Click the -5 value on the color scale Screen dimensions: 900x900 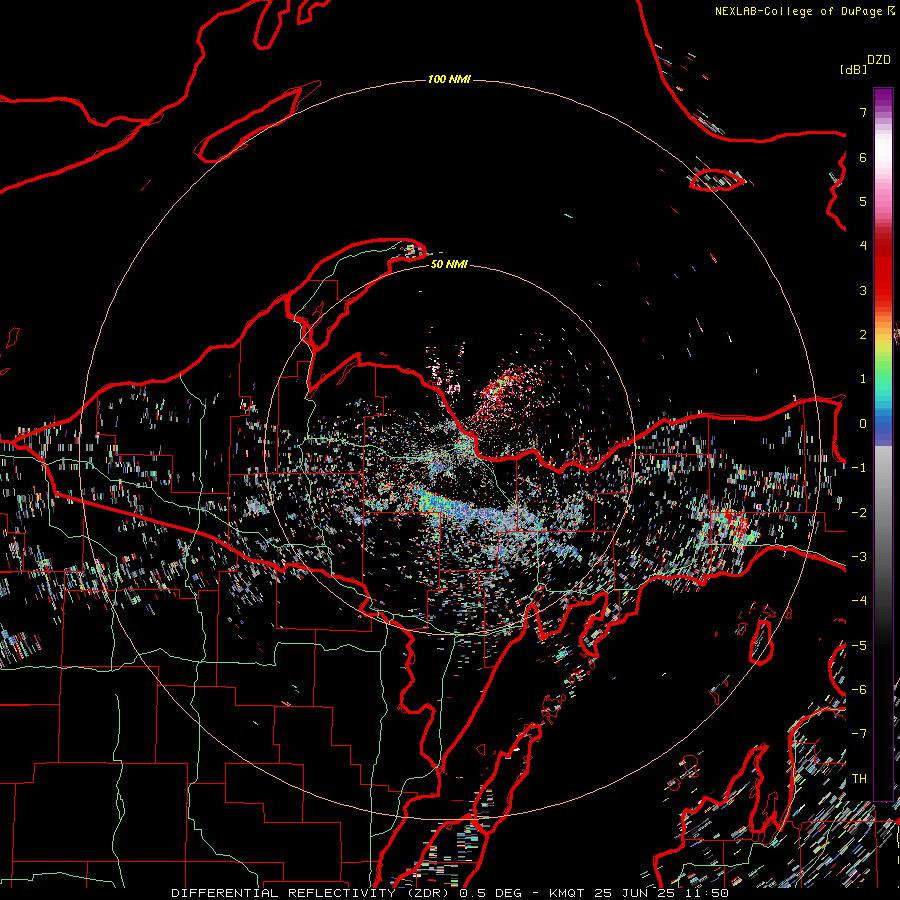coord(859,645)
